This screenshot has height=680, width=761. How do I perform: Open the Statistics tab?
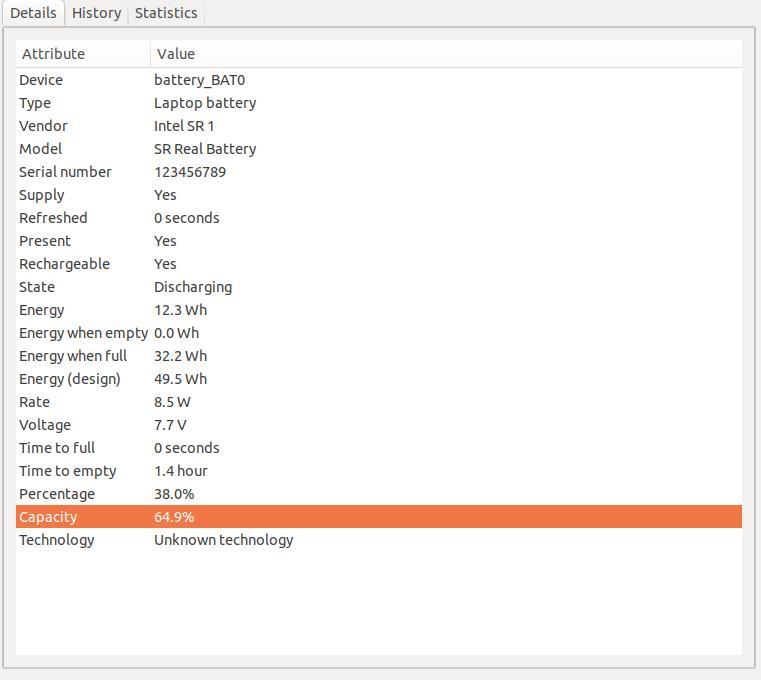(166, 13)
